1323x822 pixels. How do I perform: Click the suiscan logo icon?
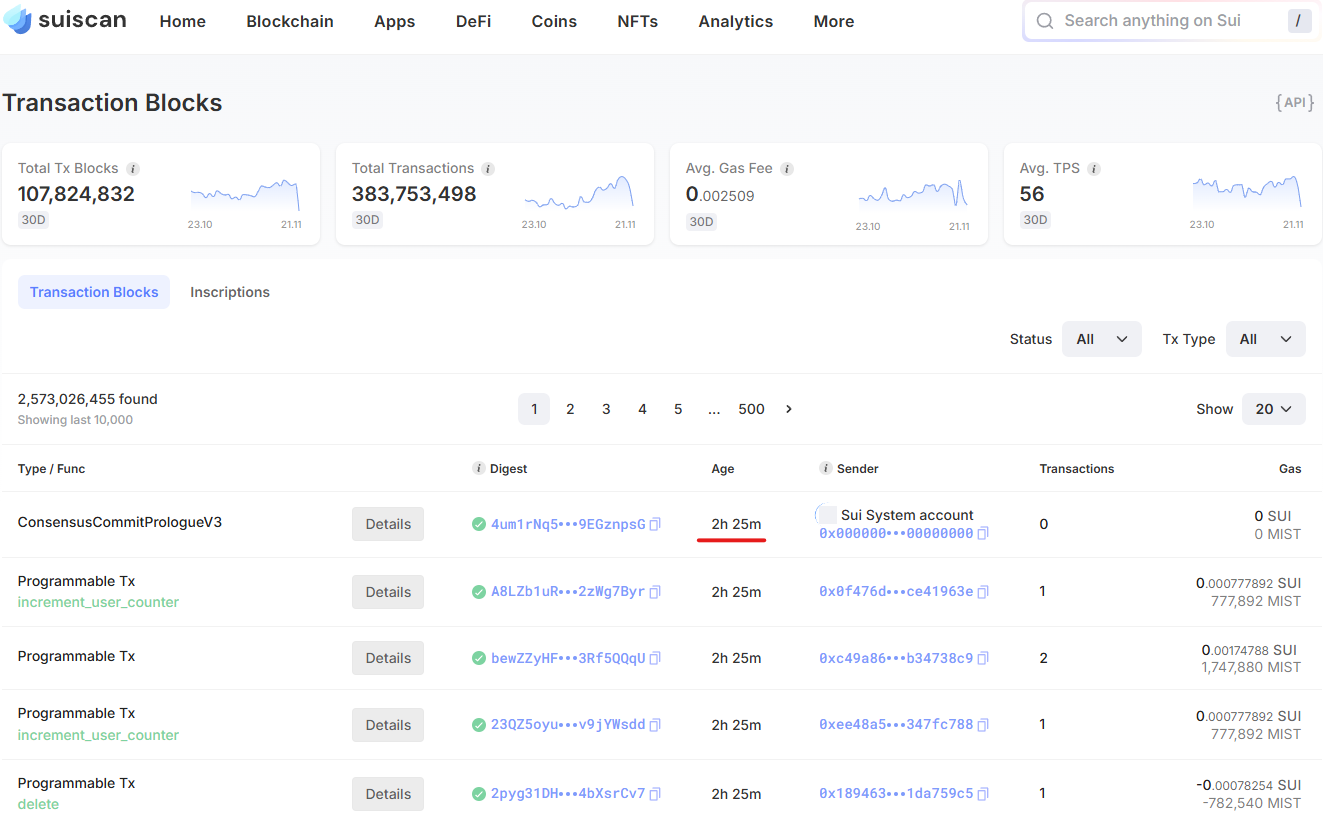tap(18, 19)
